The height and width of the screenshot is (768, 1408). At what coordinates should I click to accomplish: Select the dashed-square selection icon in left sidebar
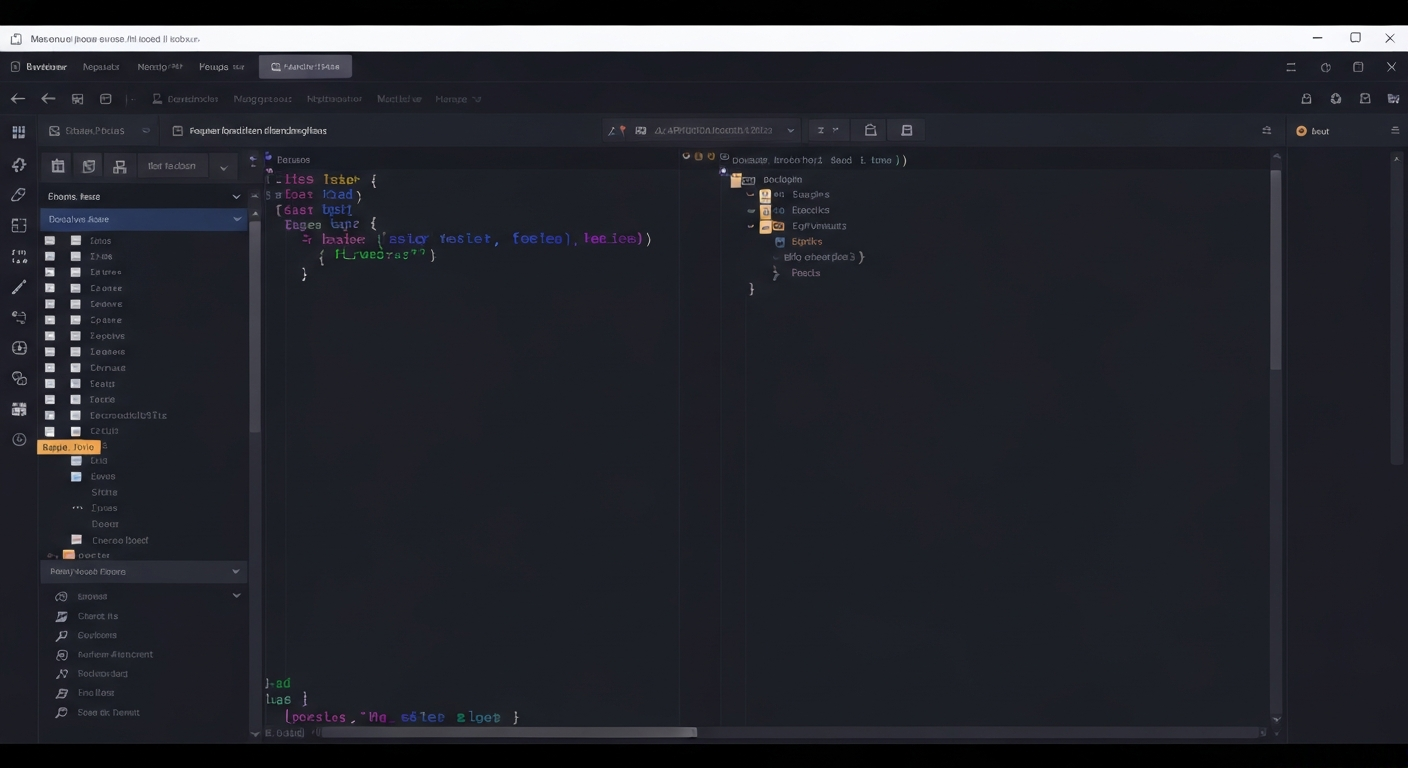[x=19, y=226]
